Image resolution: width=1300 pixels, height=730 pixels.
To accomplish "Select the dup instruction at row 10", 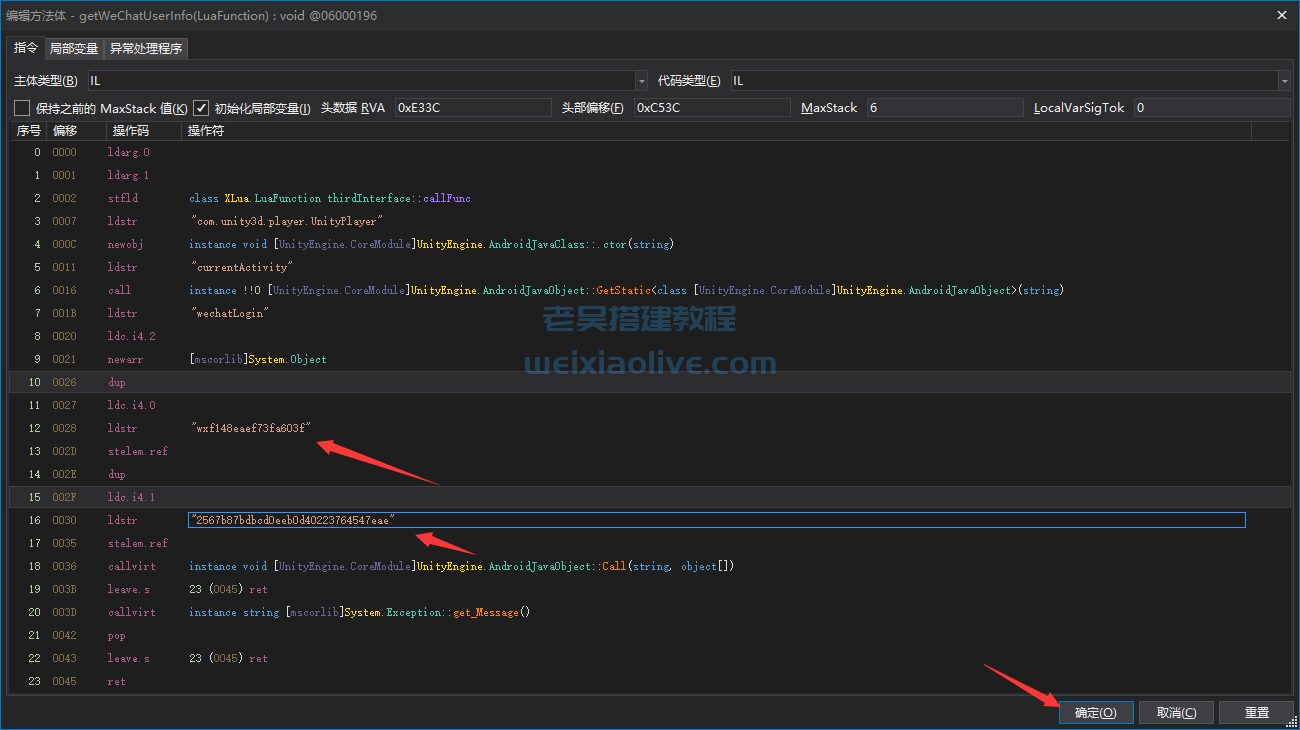I will (117, 382).
